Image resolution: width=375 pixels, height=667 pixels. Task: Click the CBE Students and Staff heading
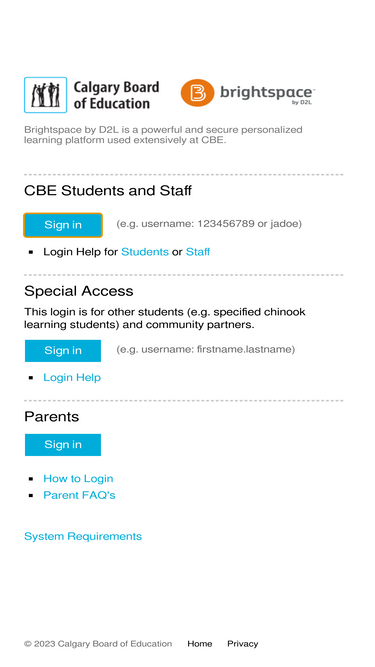pos(108,191)
